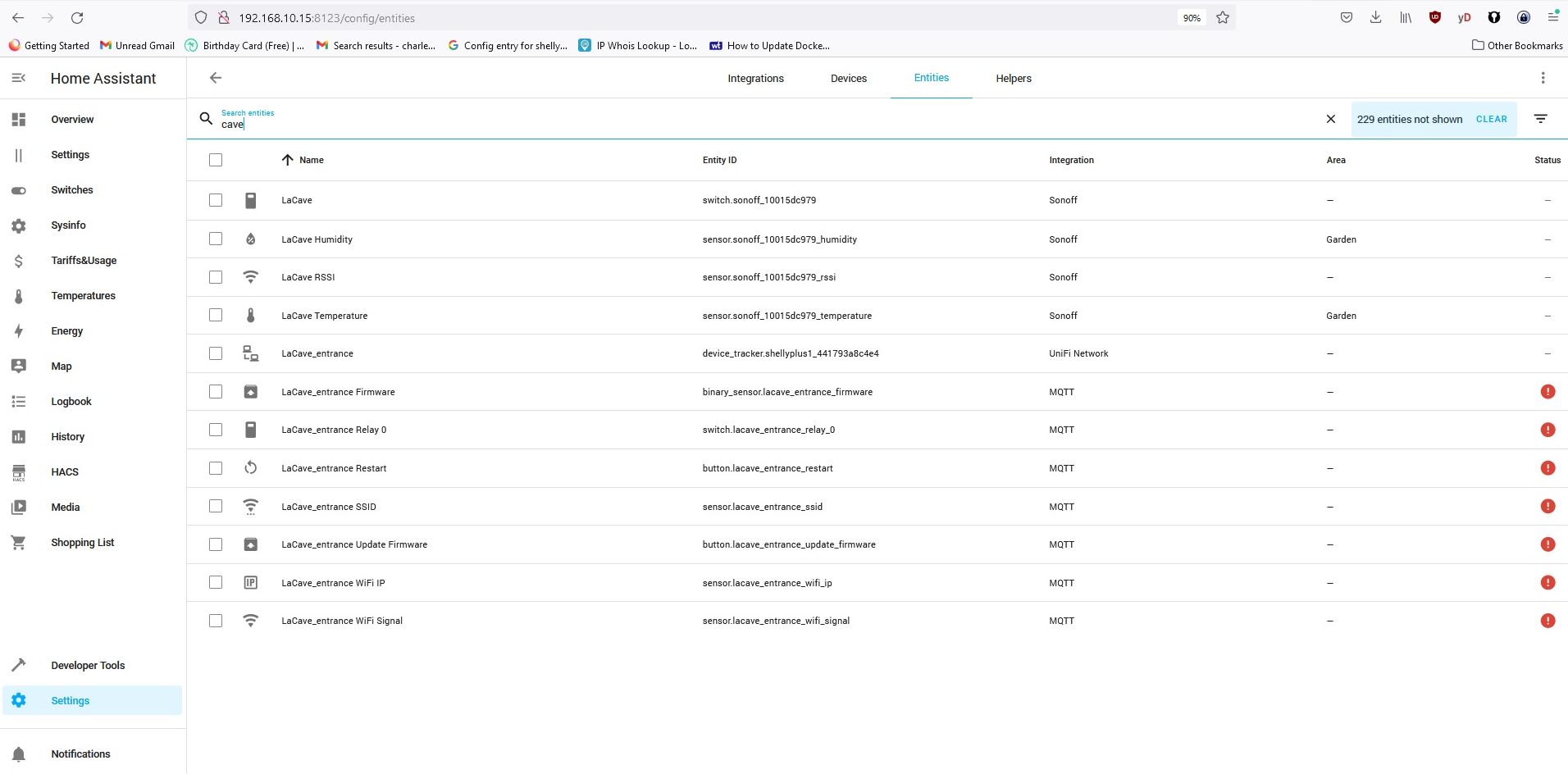
Task: Click the browser address bar URL
Action: pos(326,18)
